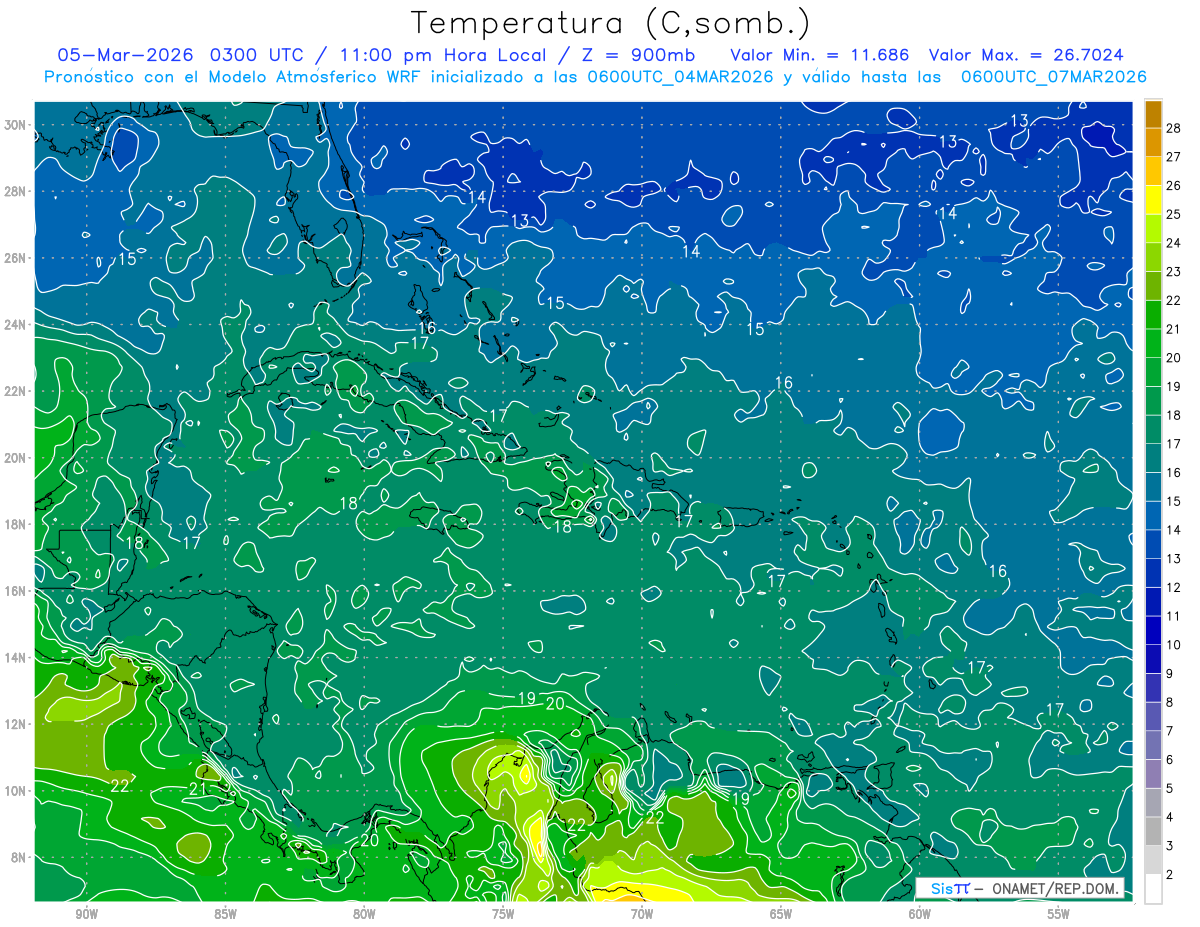Click the "0600UTC_04MAR2026" initialization time text

tap(680, 77)
